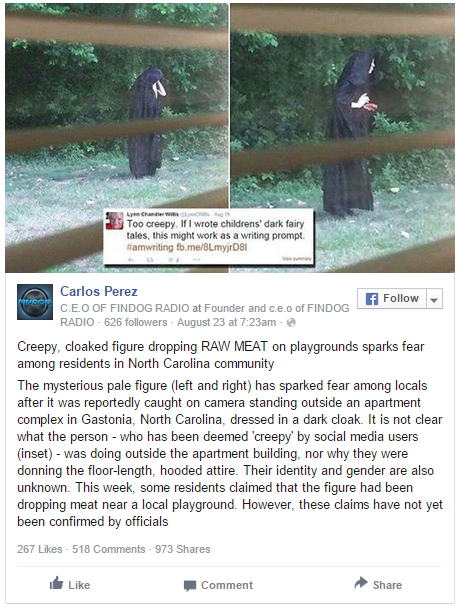Viewport: 459px width, 607px height.
Task: Open the August 23 at 7:23am timestamp
Action: point(226,322)
